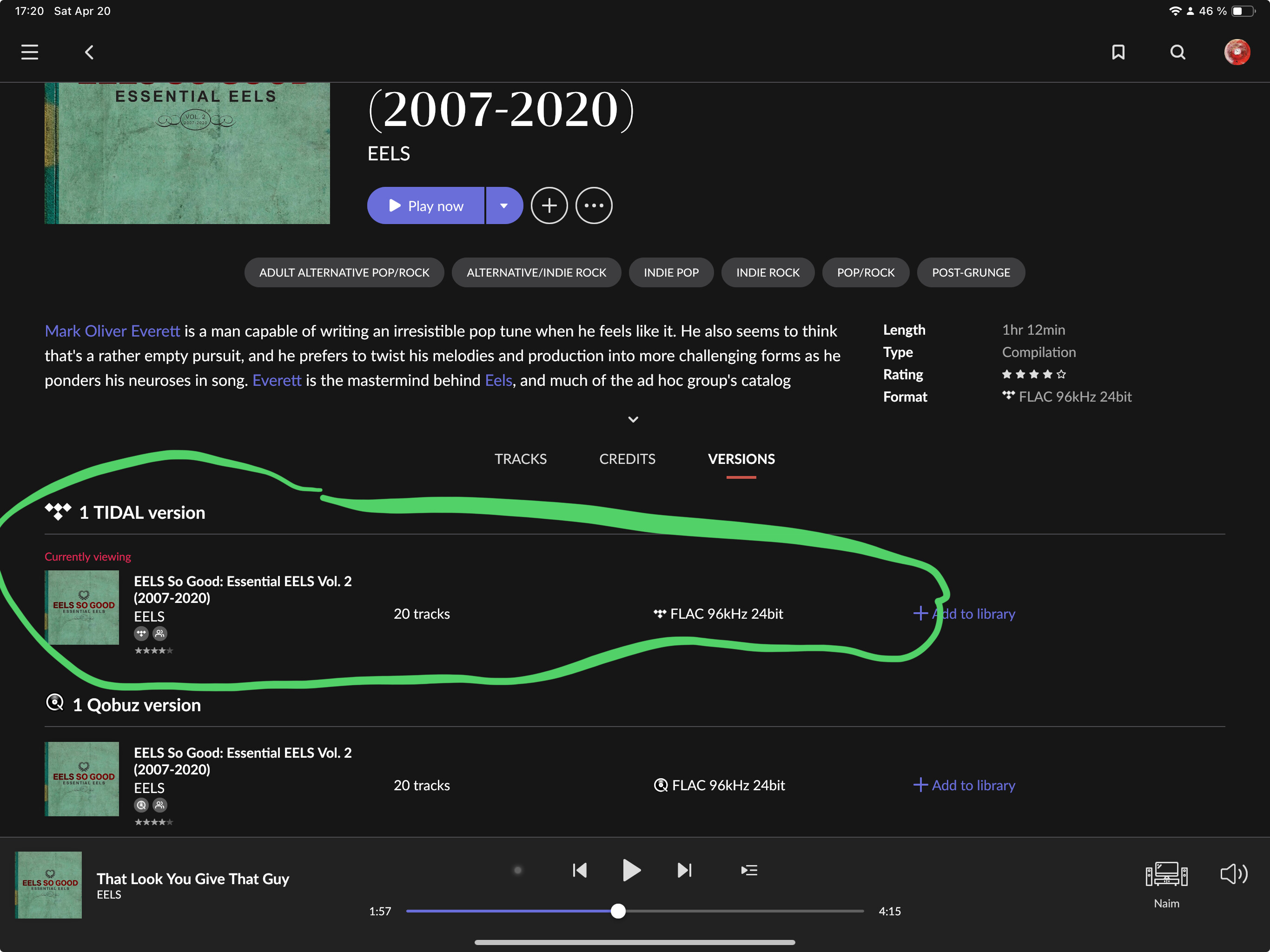Expand the album description chevron
This screenshot has width=1270, height=952.
[x=633, y=419]
